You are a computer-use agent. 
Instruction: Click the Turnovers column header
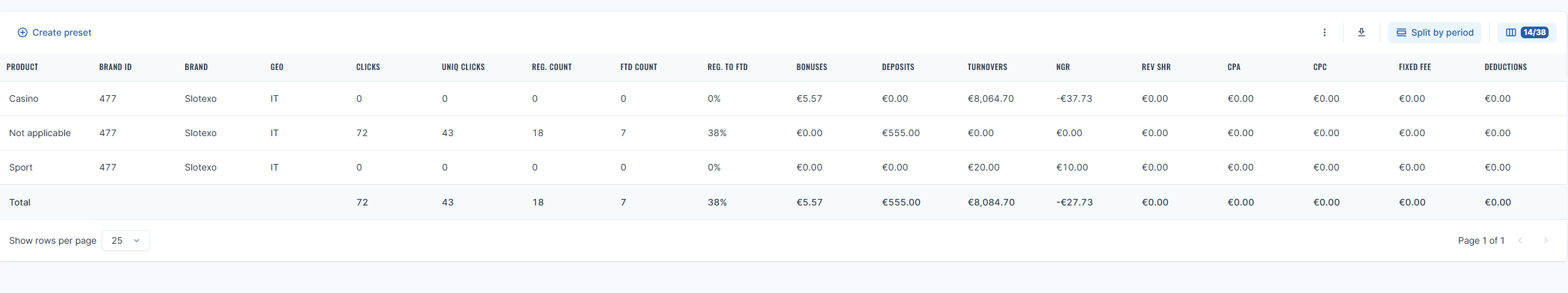(x=988, y=67)
